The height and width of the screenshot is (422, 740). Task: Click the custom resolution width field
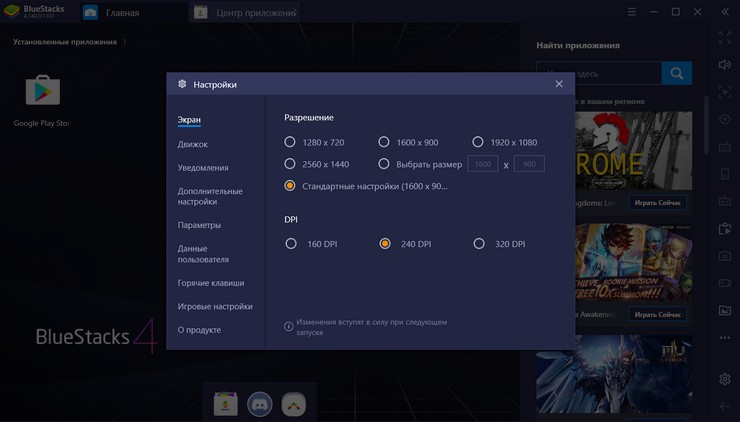click(482, 164)
